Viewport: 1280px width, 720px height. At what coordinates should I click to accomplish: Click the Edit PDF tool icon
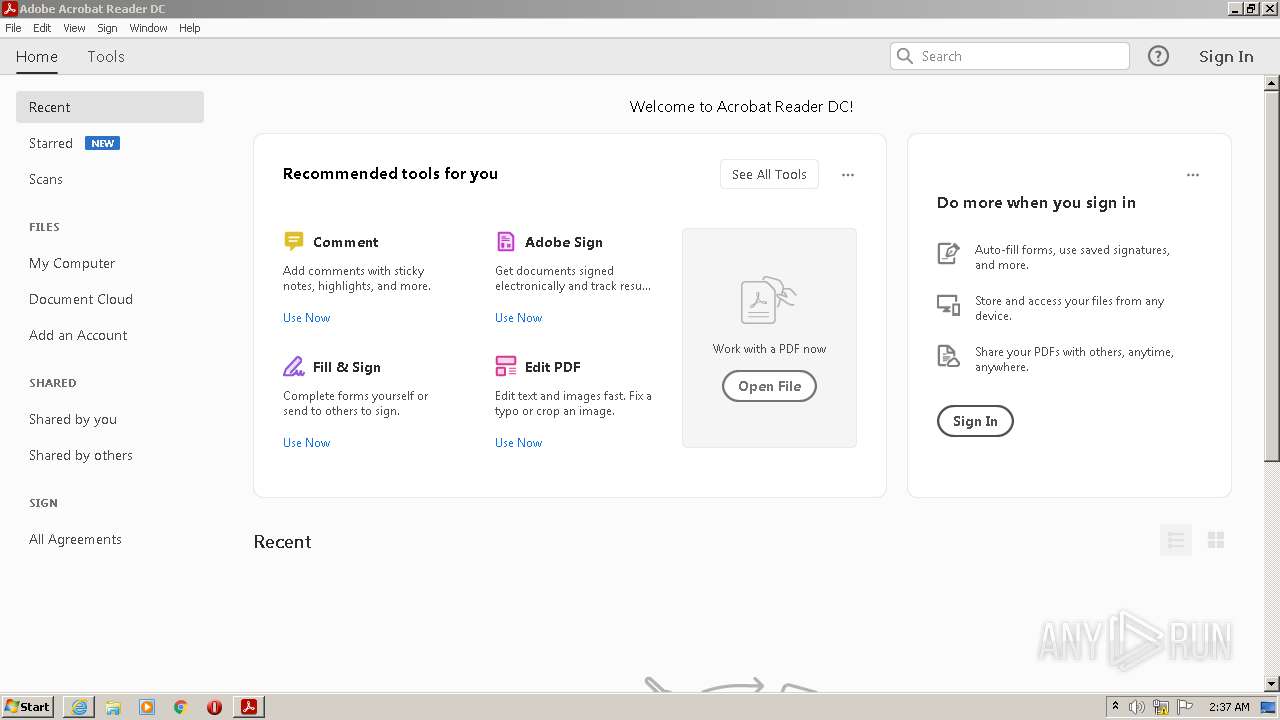505,366
